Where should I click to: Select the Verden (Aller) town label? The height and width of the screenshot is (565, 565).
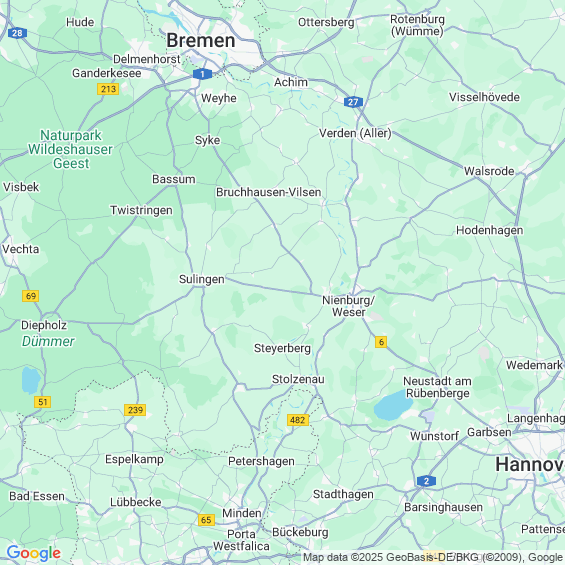point(355,133)
